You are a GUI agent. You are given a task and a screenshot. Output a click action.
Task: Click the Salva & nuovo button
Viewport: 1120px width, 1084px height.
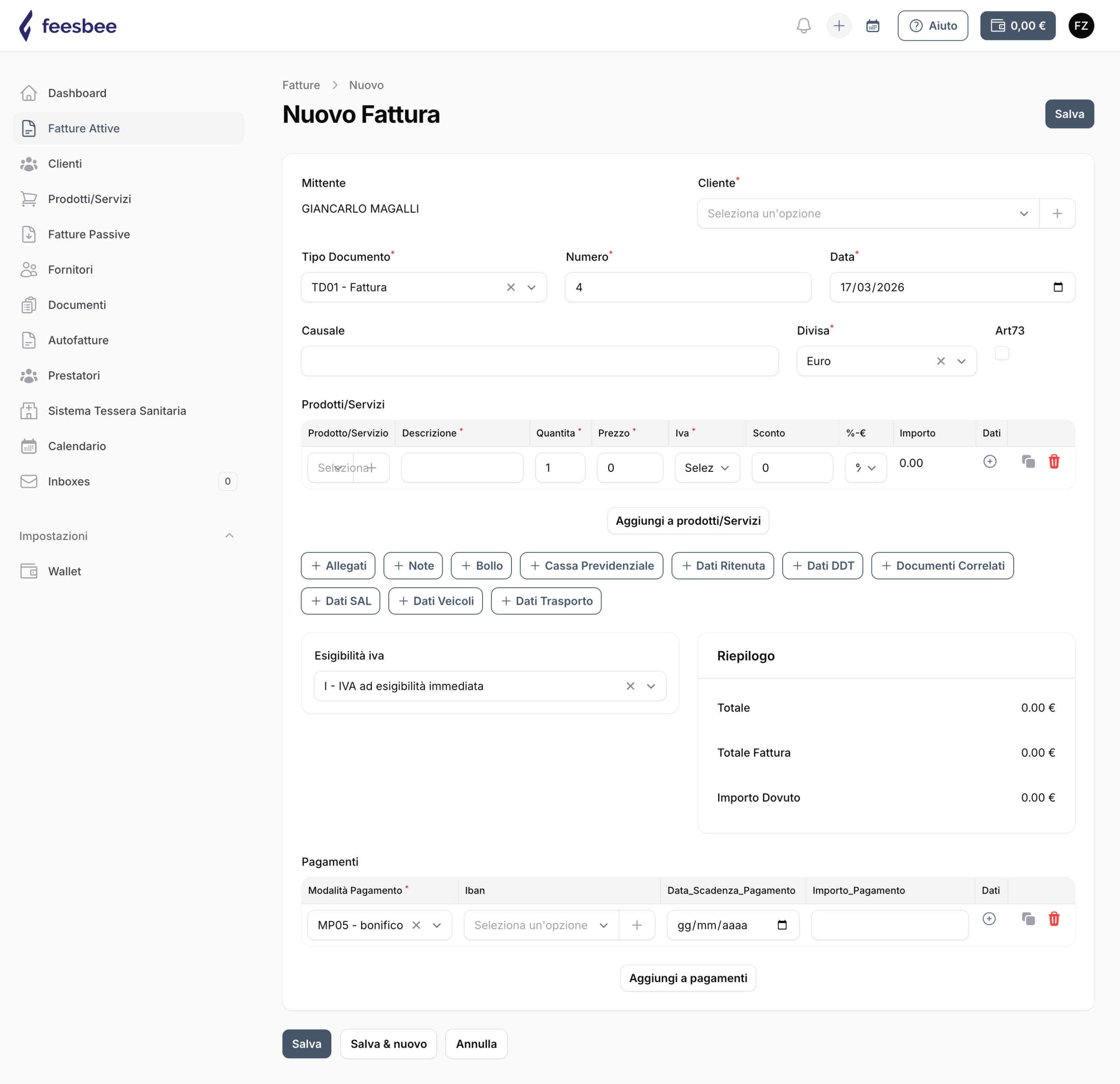[x=388, y=1043]
